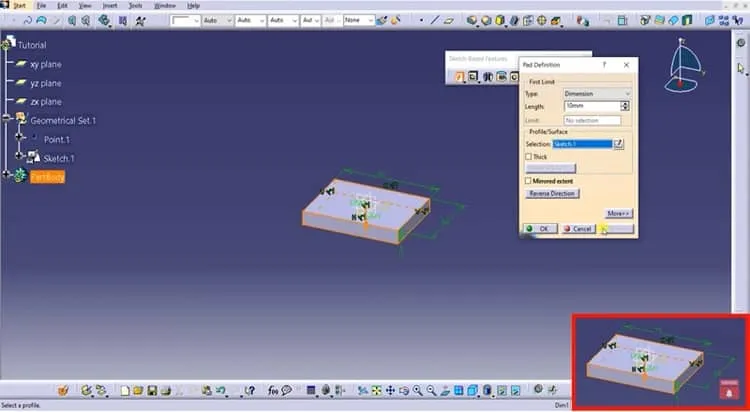Select the highlighted PartBody tree item
The image size is (750, 412).
(47, 177)
